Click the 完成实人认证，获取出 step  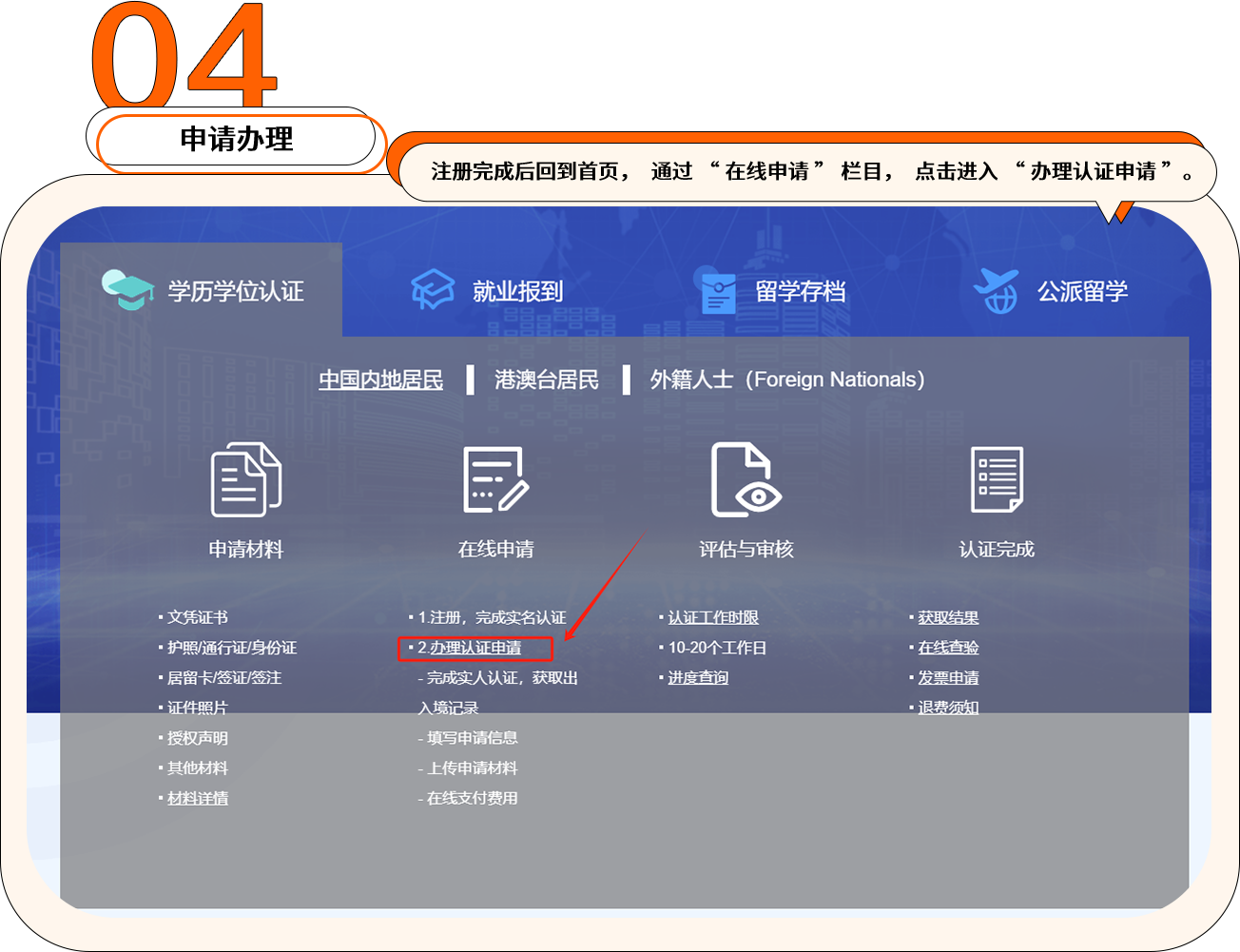502,677
